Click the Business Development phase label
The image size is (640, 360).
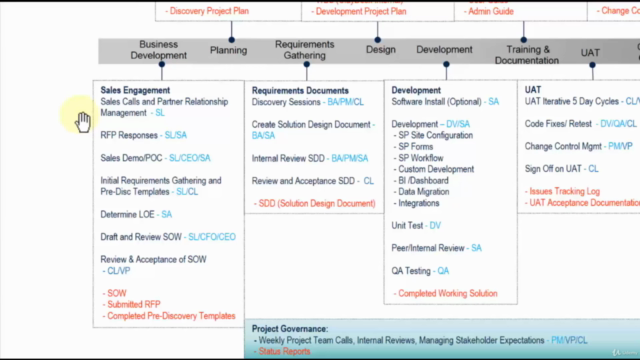[158, 50]
